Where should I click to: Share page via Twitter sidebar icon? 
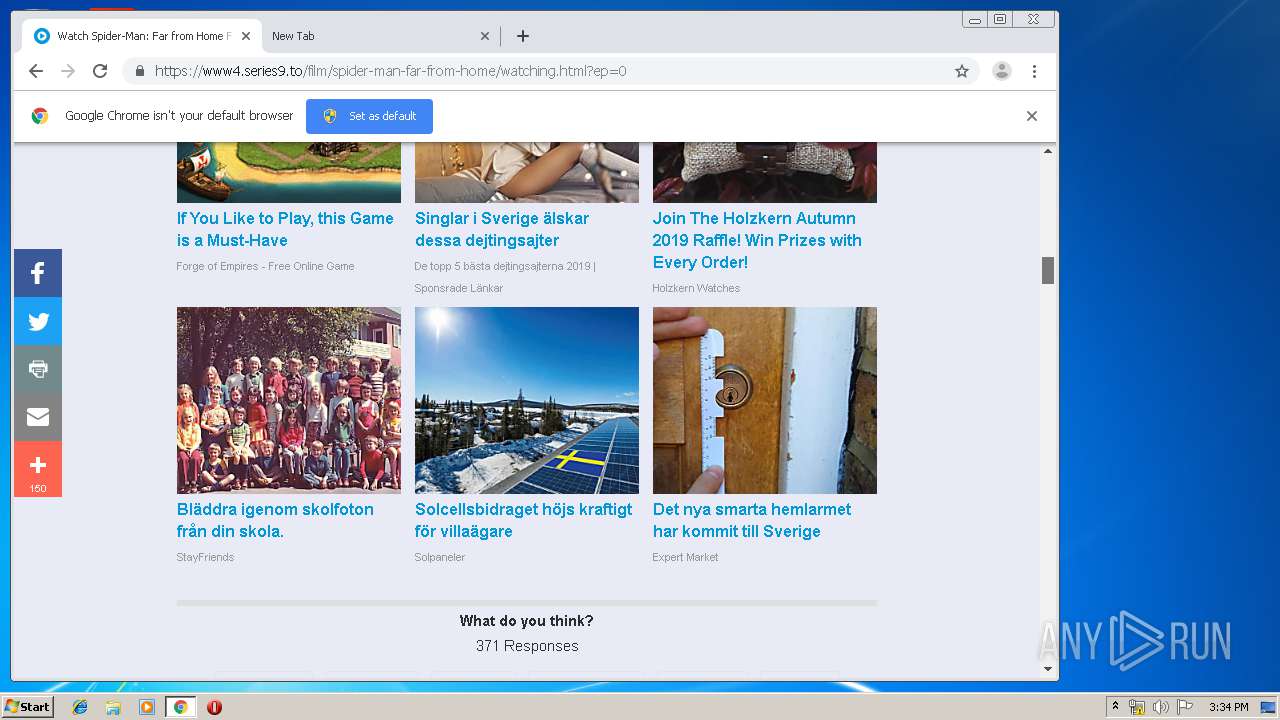click(x=38, y=321)
